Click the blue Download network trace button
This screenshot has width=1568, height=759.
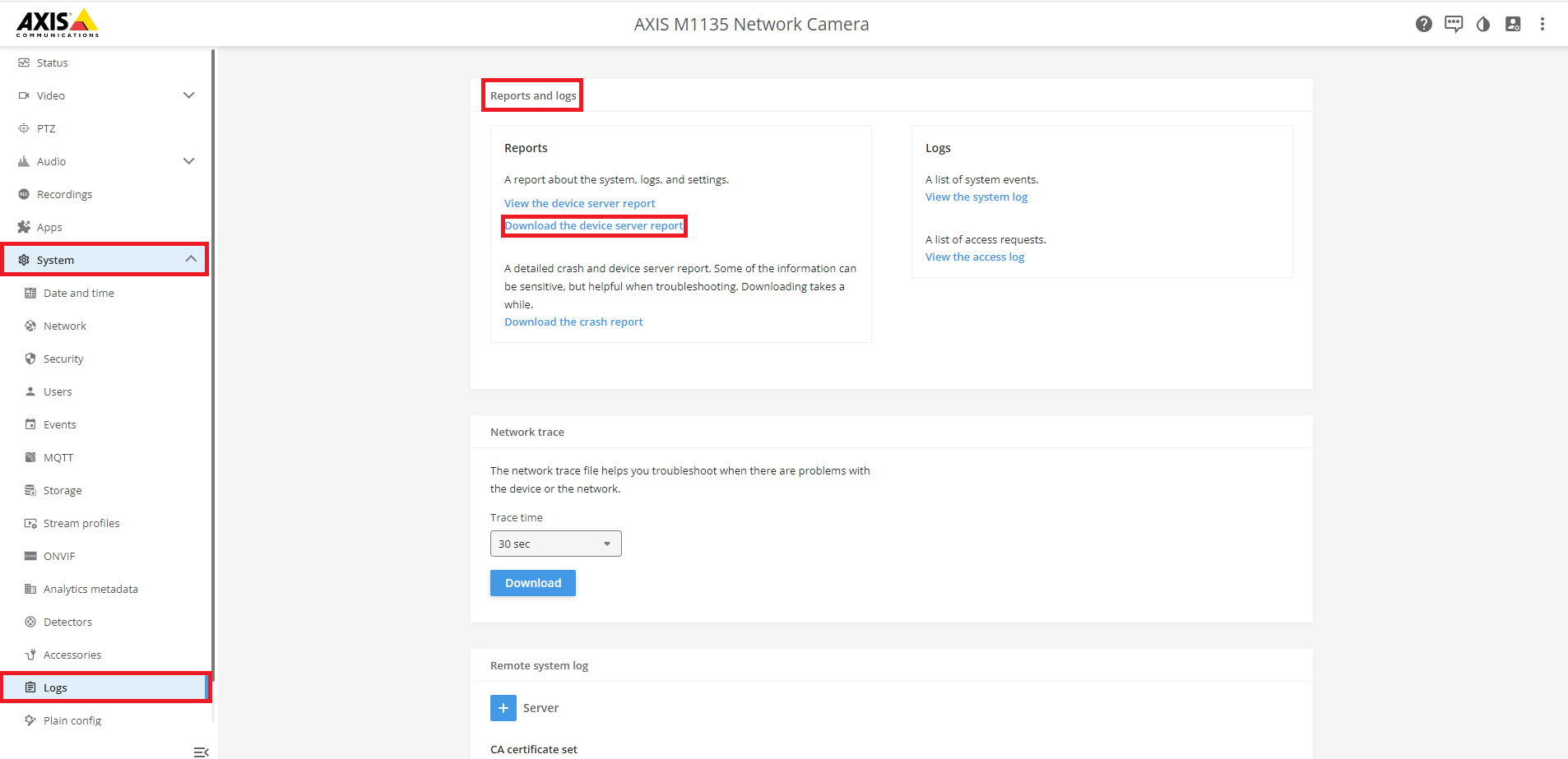click(x=533, y=583)
